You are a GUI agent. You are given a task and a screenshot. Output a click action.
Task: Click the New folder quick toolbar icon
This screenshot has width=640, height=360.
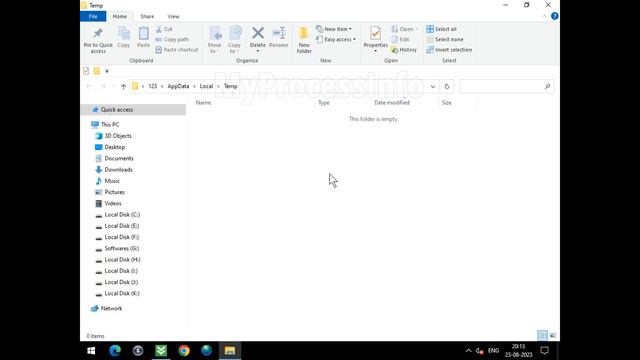pos(97,71)
